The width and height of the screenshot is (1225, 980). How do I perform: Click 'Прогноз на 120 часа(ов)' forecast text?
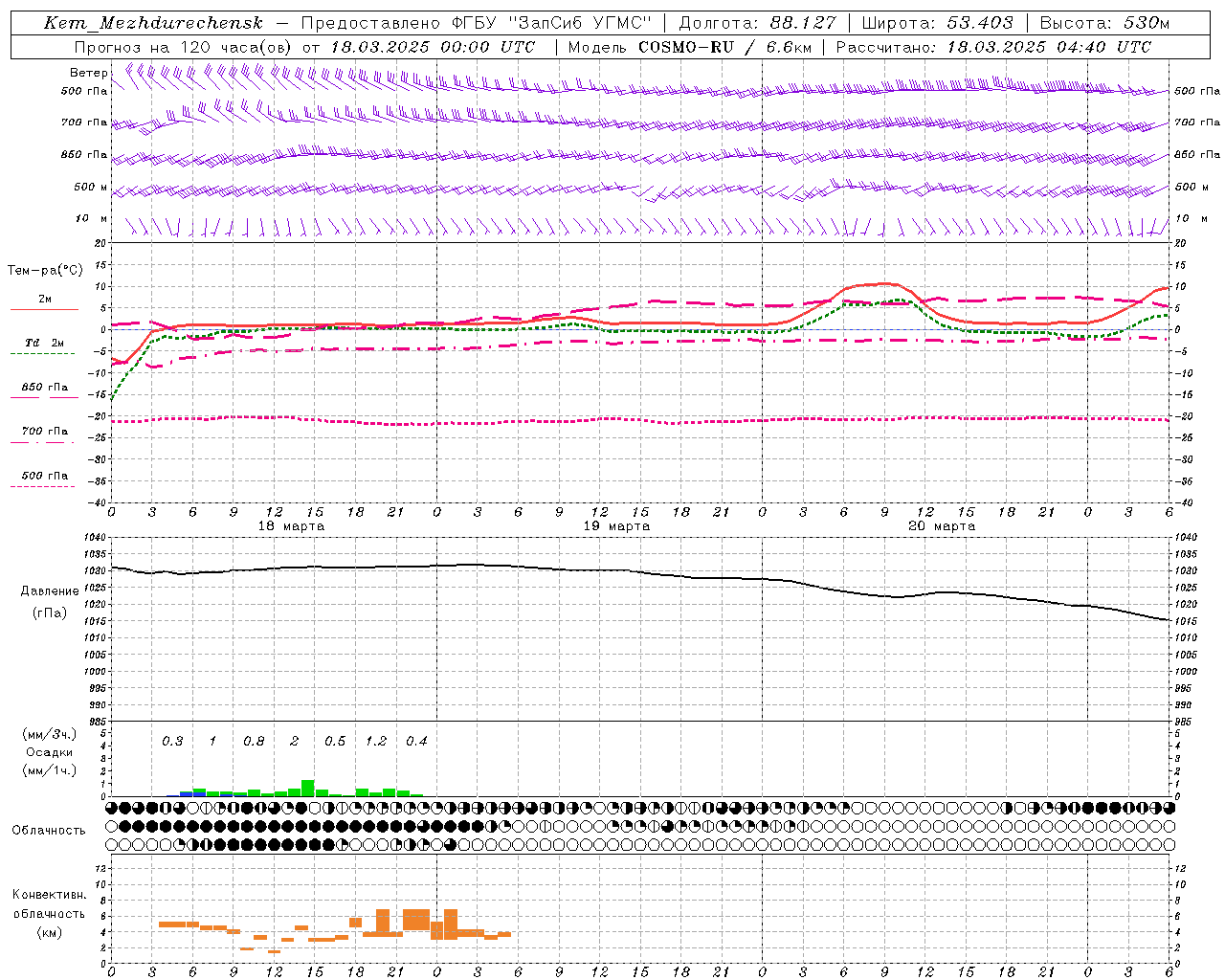pyautogui.click(x=184, y=47)
